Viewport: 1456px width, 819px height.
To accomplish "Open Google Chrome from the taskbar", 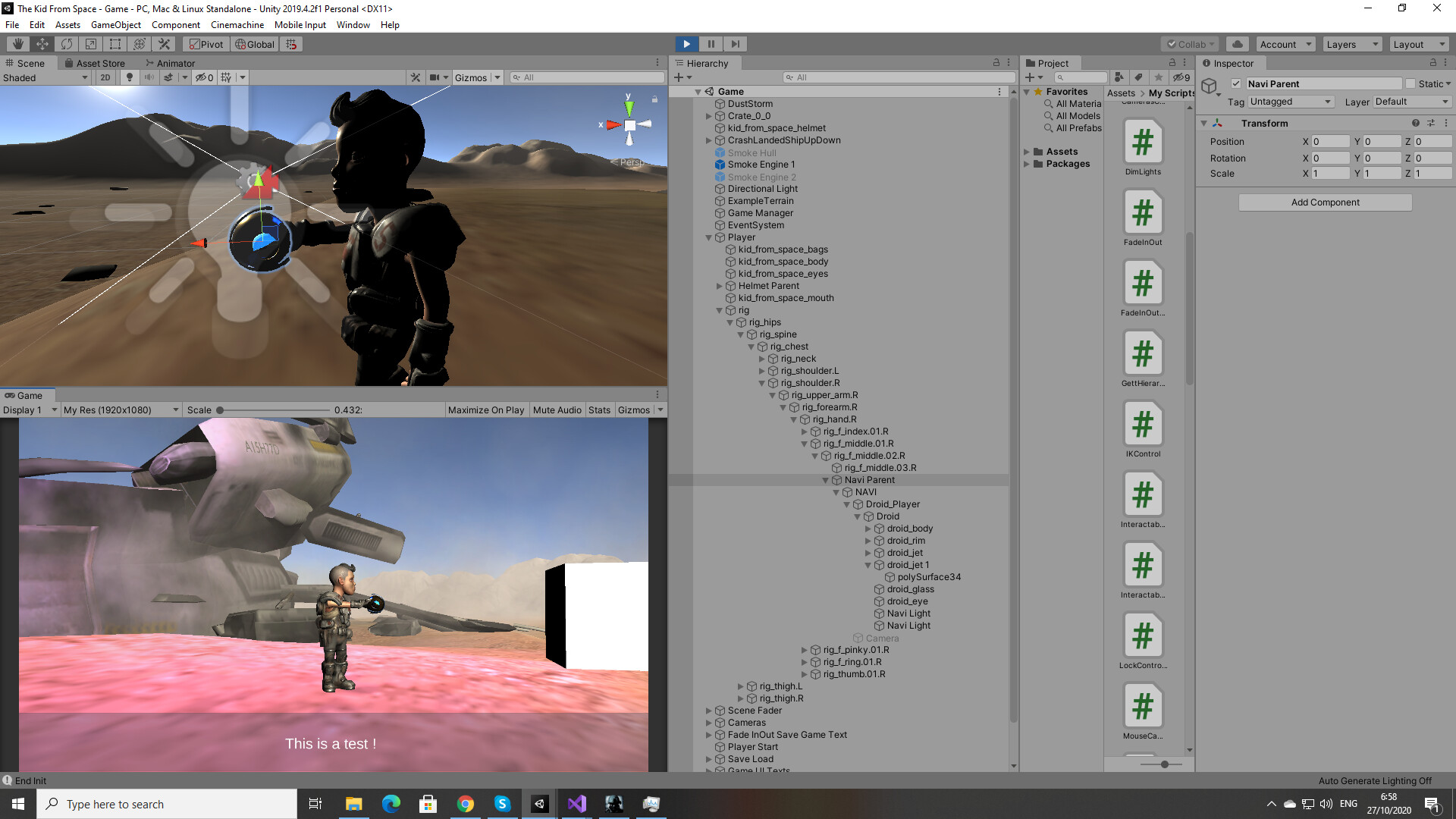I will (x=466, y=804).
